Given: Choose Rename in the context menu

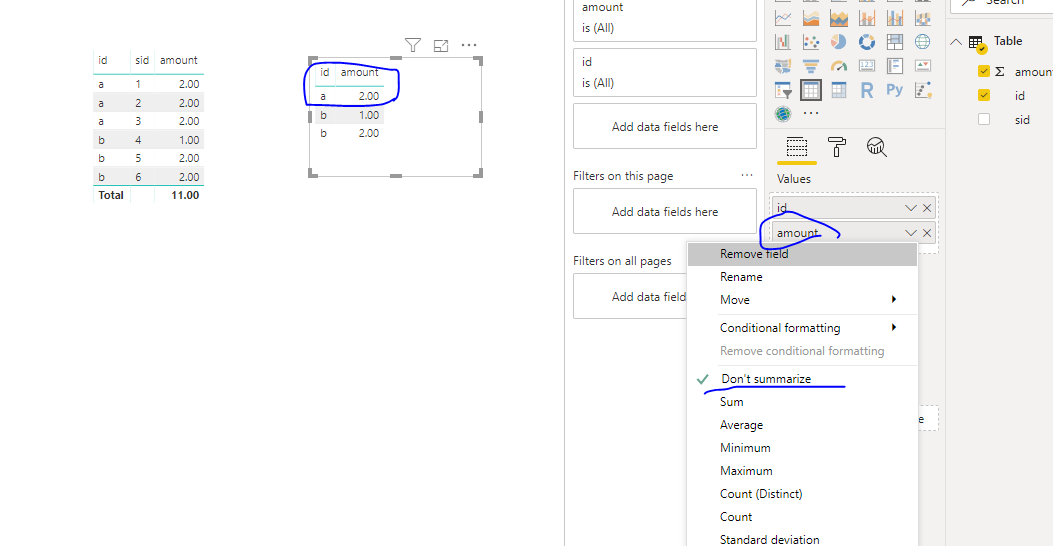Looking at the screenshot, I should (803, 277).
